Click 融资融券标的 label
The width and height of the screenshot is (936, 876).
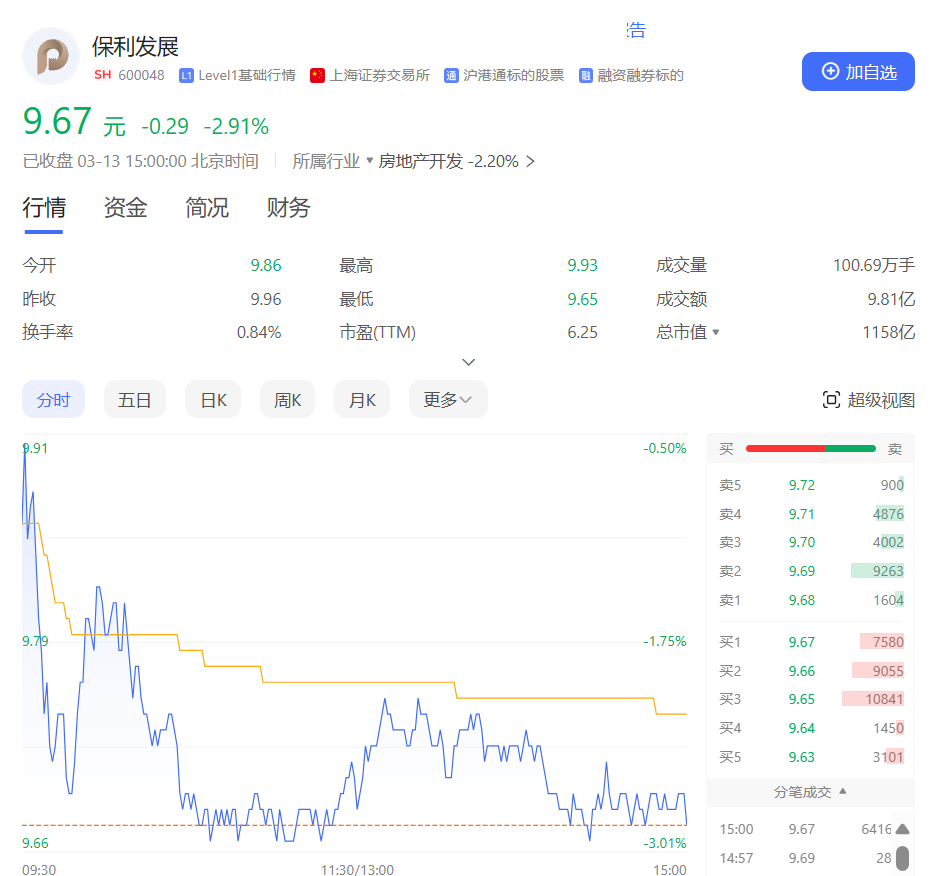[641, 75]
